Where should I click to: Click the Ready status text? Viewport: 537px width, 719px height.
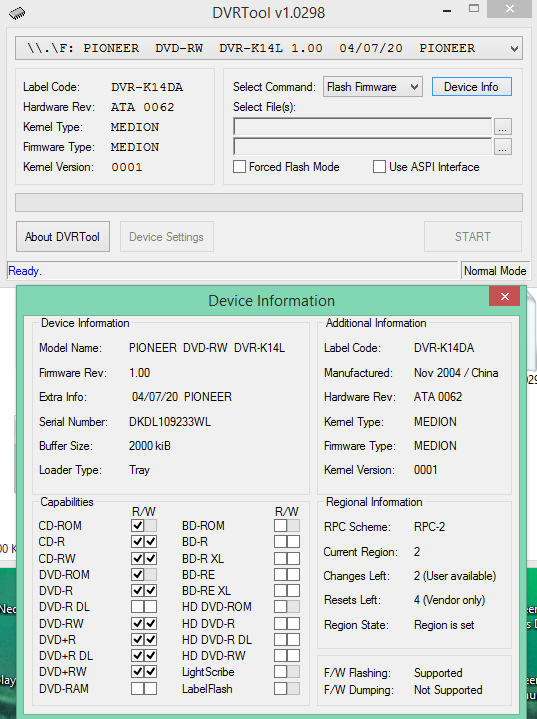click(x=25, y=271)
